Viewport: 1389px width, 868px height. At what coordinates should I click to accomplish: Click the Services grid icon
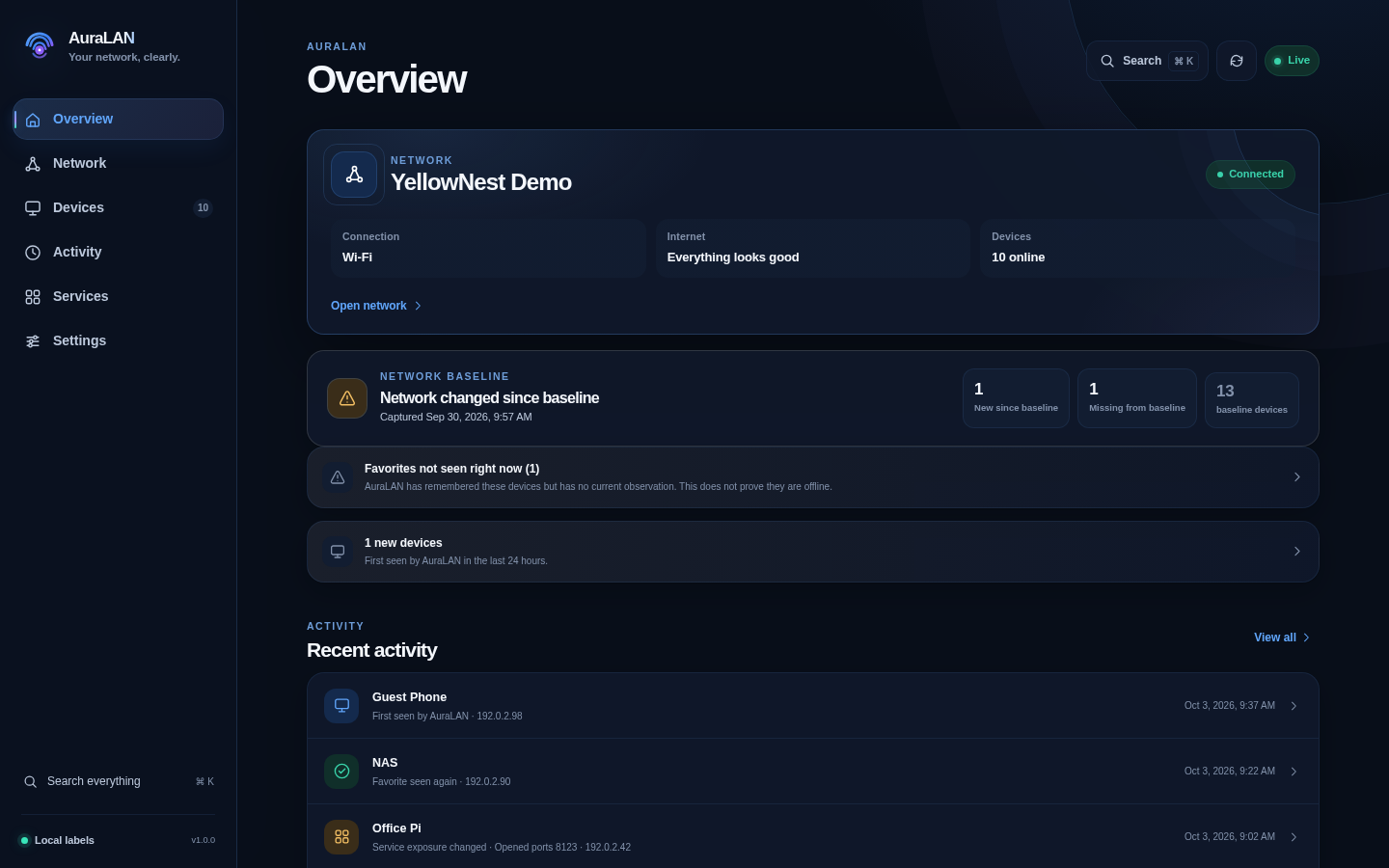(33, 297)
